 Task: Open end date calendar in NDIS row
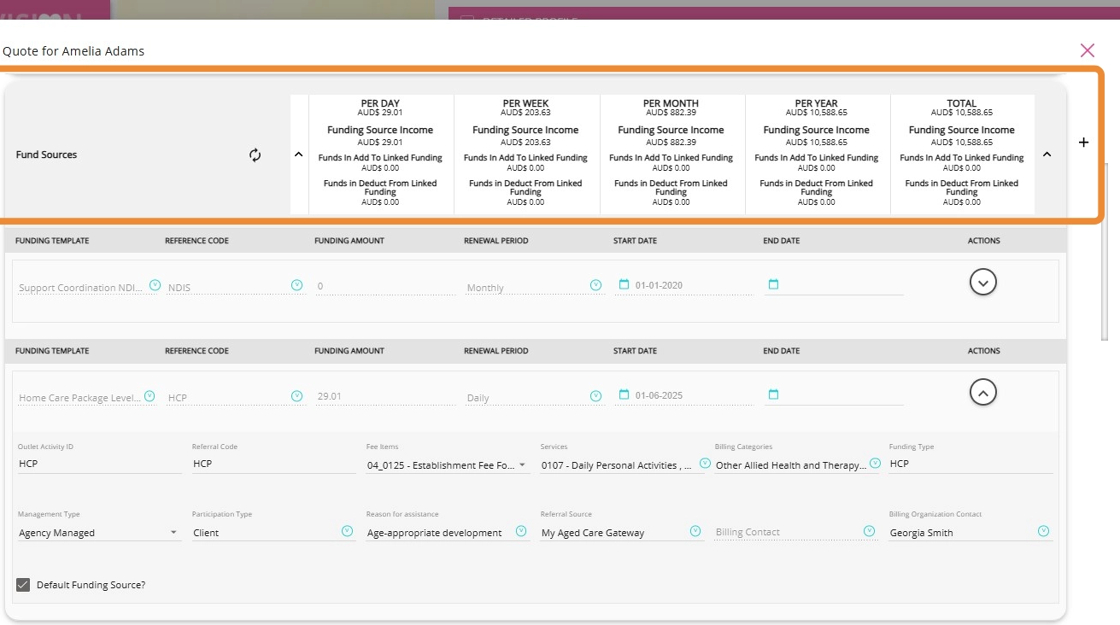click(773, 284)
